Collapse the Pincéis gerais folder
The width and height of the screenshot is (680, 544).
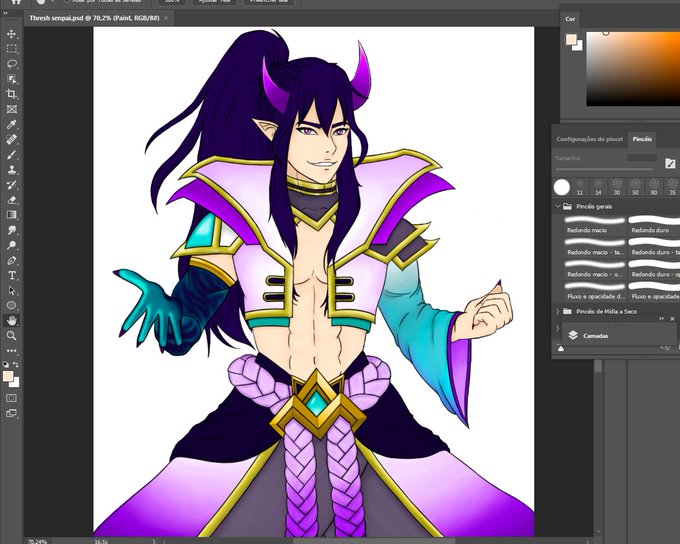[x=558, y=206]
